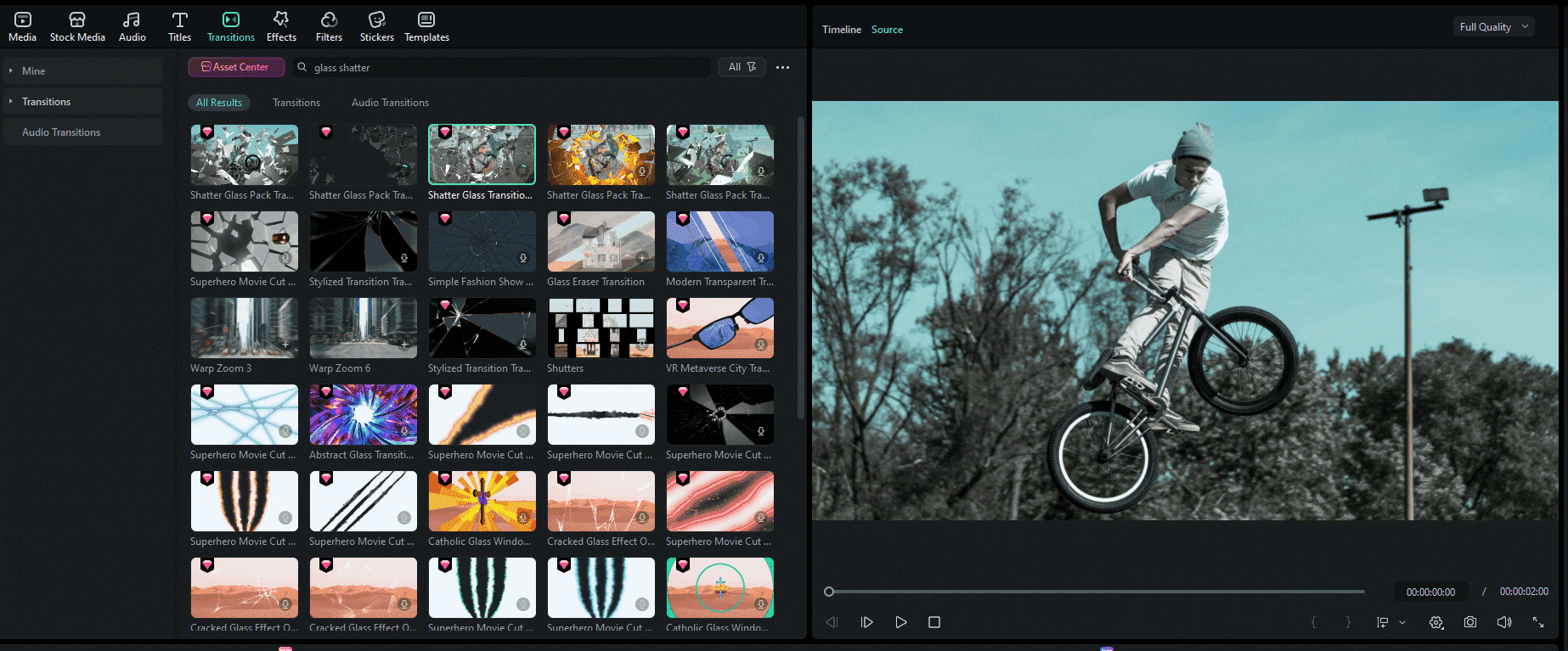Expand the insert options dropdown arrow
The width and height of the screenshot is (1568, 651).
pos(1402,622)
